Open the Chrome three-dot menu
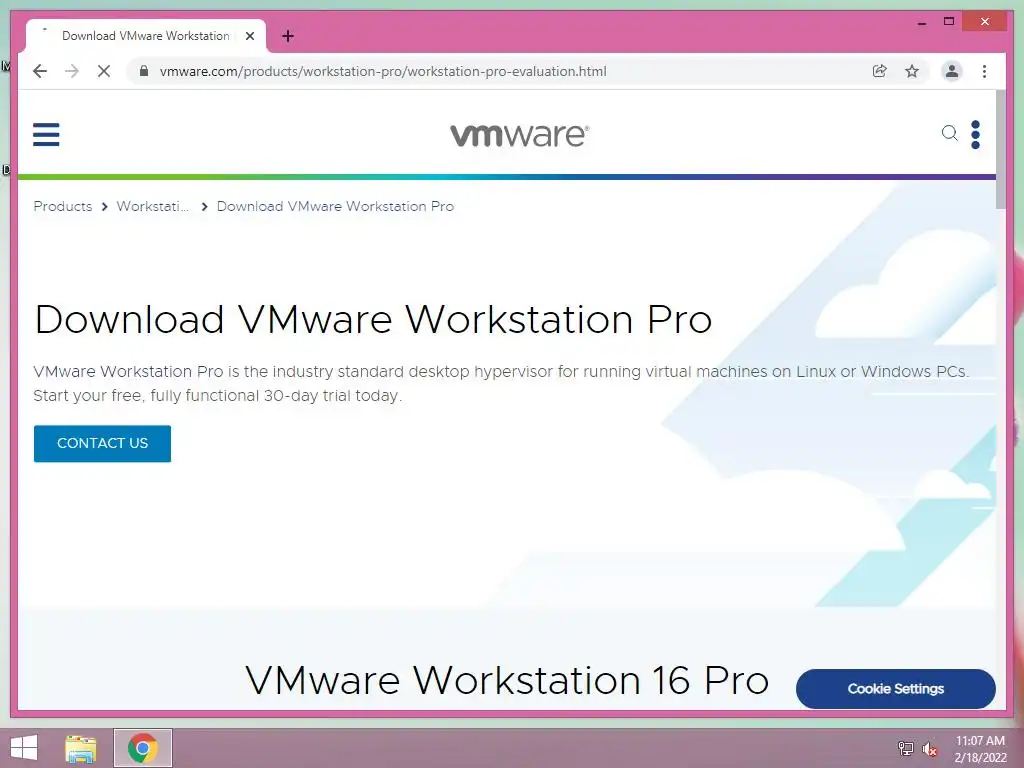 click(984, 71)
